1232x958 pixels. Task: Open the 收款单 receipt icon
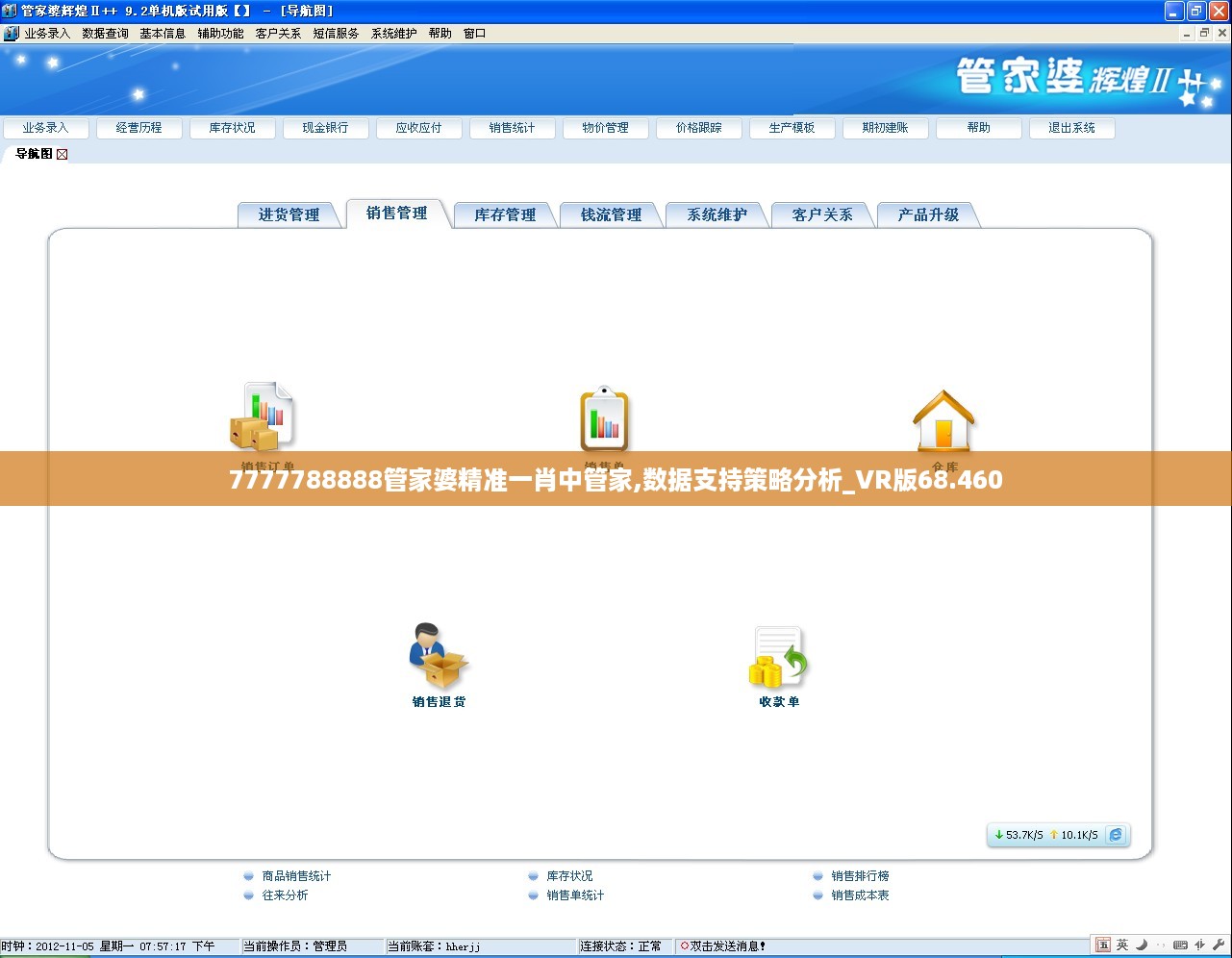(778, 658)
